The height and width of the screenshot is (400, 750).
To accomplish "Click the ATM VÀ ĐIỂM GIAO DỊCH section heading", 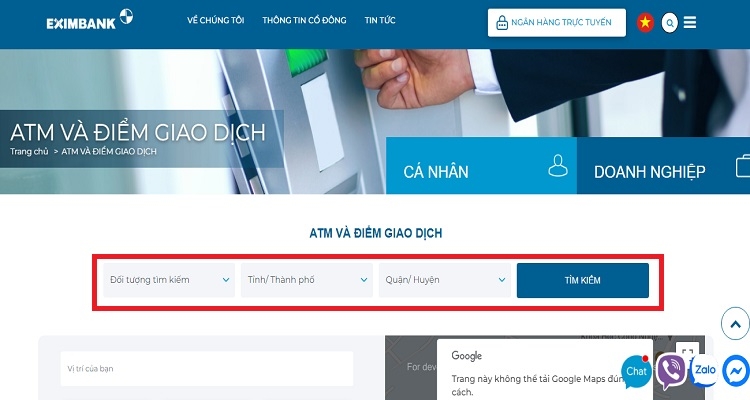I will click(376, 233).
